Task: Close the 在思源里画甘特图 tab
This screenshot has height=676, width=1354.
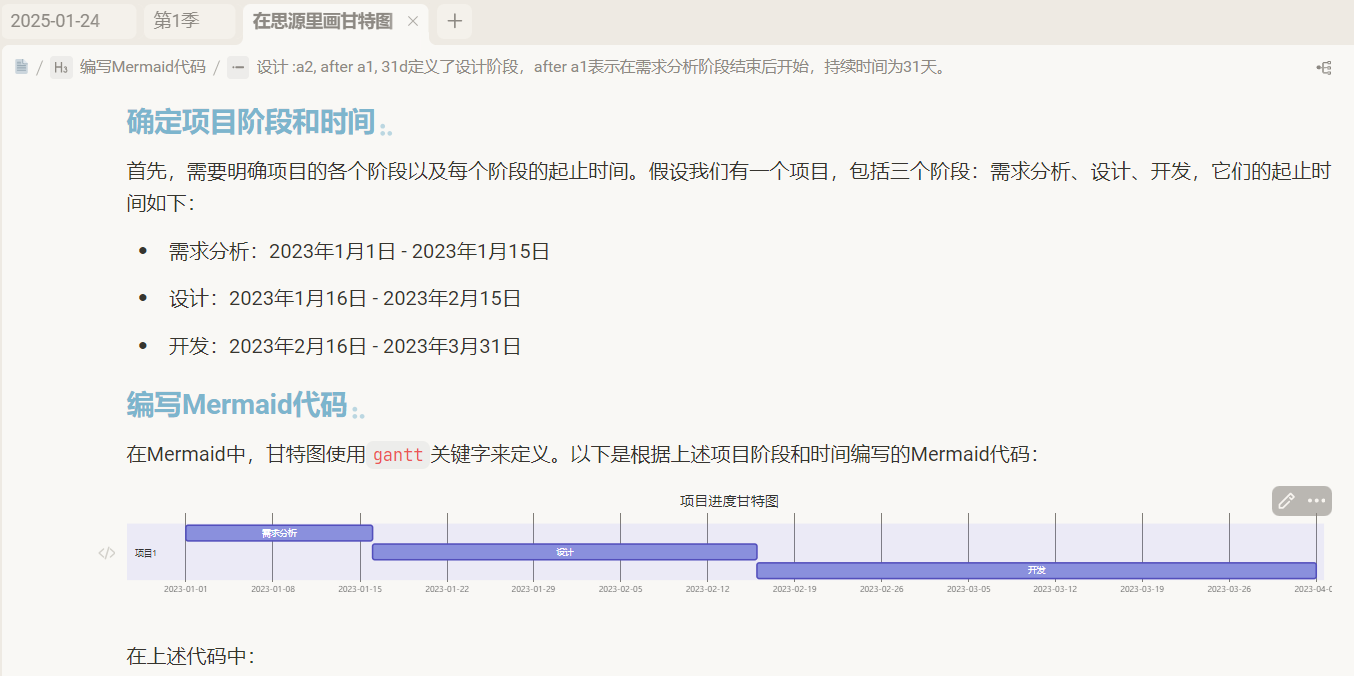Action: (x=413, y=21)
